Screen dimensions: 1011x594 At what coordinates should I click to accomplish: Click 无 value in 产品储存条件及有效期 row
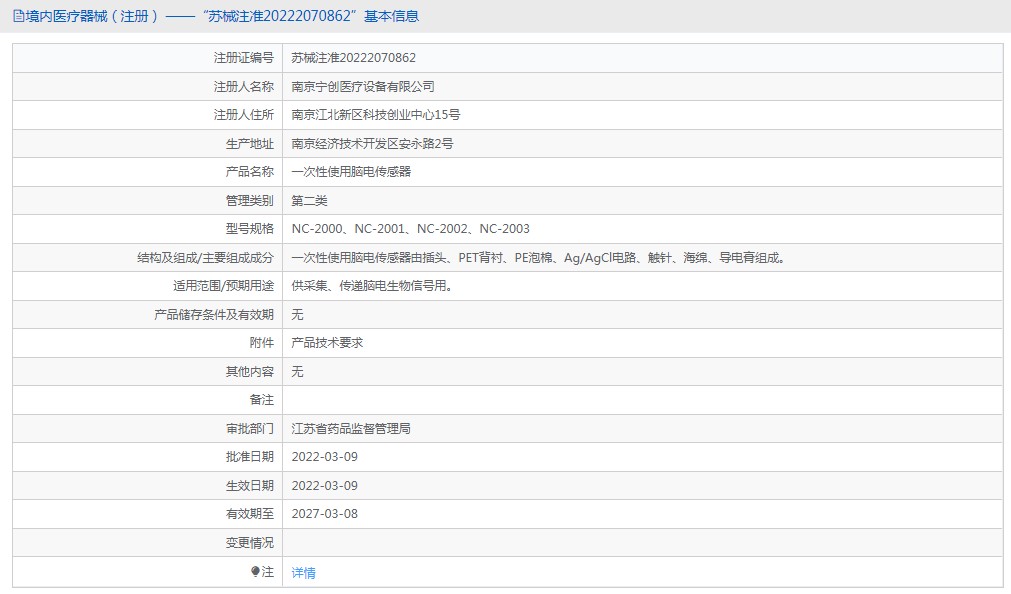coord(297,315)
